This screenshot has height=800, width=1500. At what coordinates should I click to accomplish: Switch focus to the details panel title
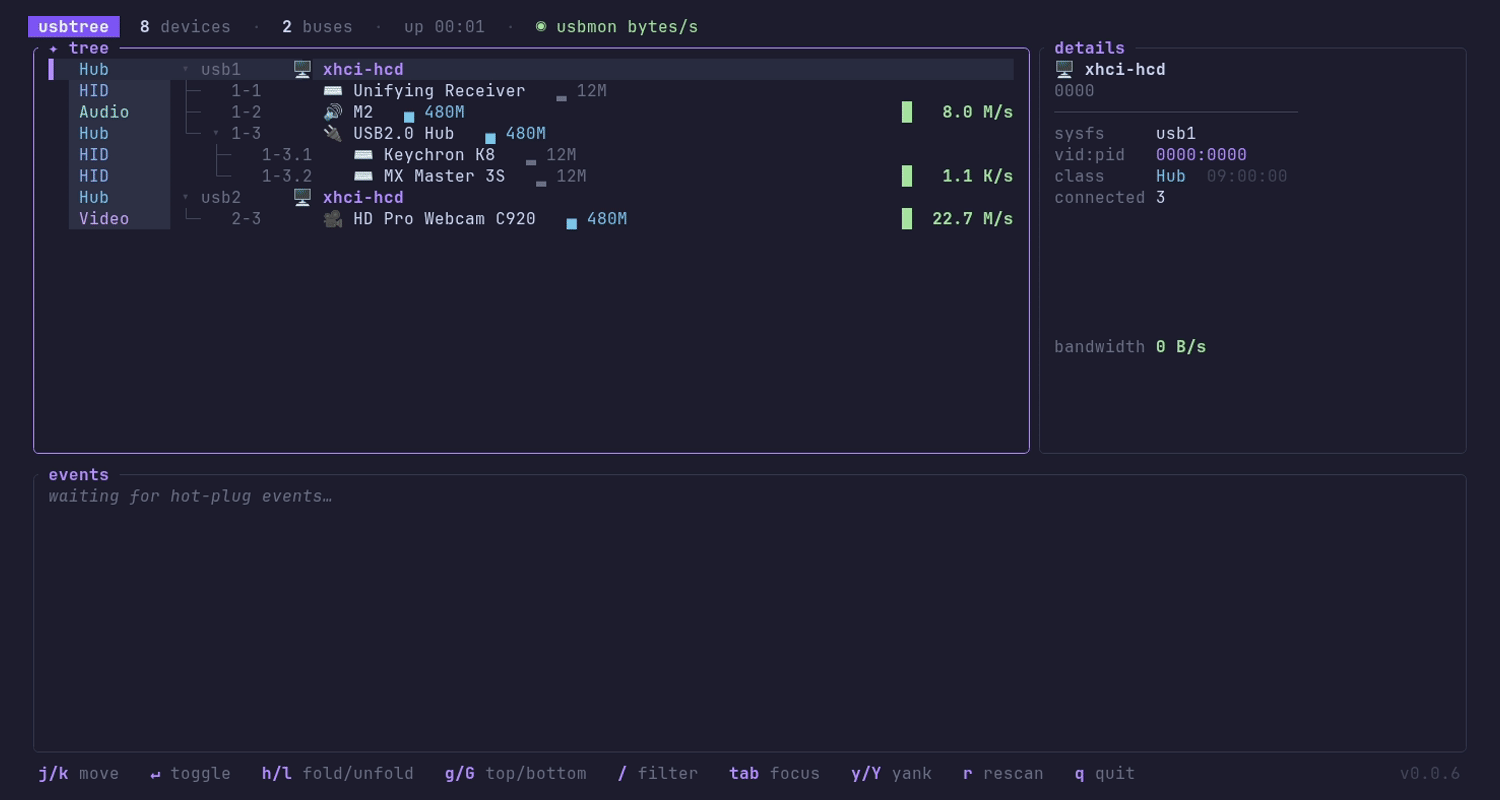(x=1089, y=48)
